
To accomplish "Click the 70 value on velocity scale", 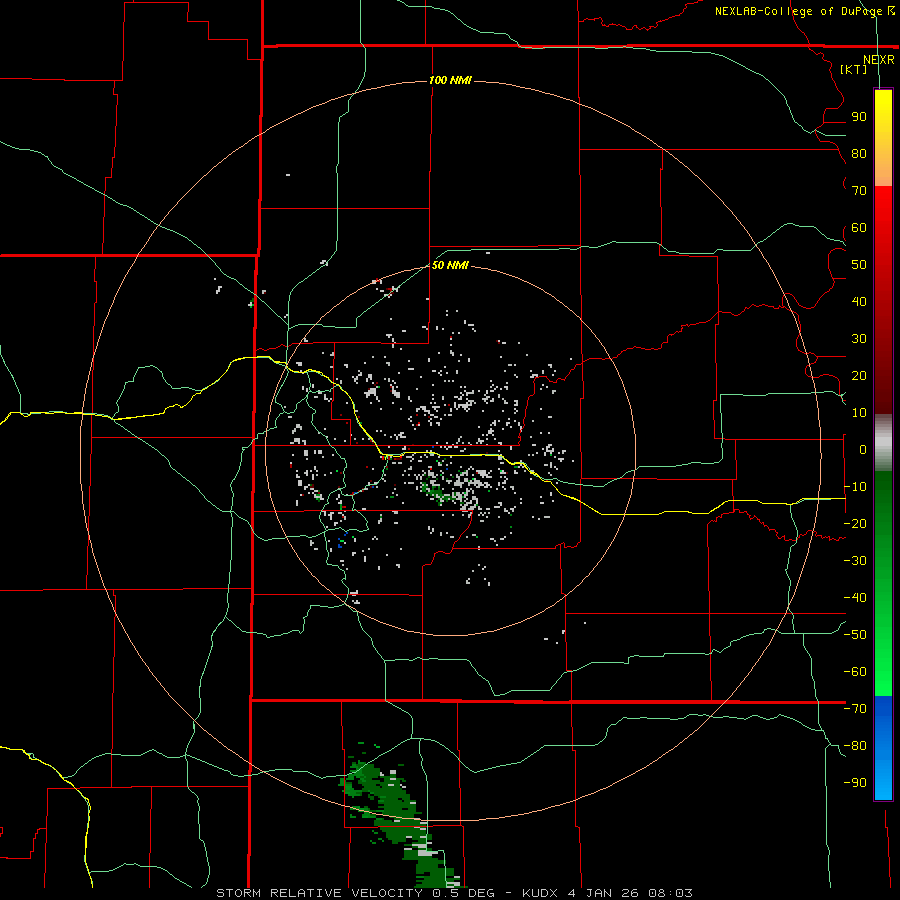I will tap(859, 191).
